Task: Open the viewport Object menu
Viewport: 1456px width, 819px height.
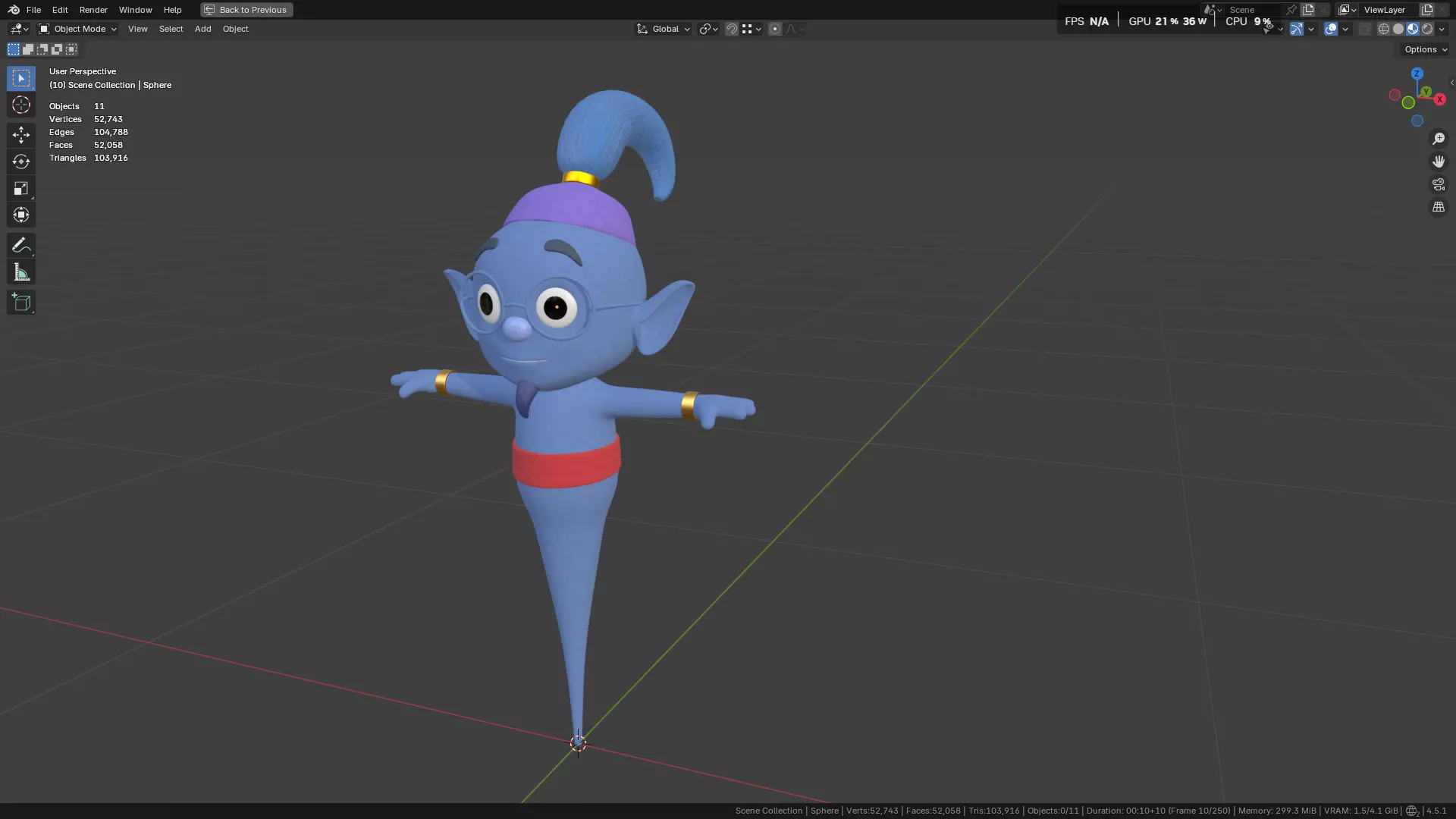Action: 235,29
